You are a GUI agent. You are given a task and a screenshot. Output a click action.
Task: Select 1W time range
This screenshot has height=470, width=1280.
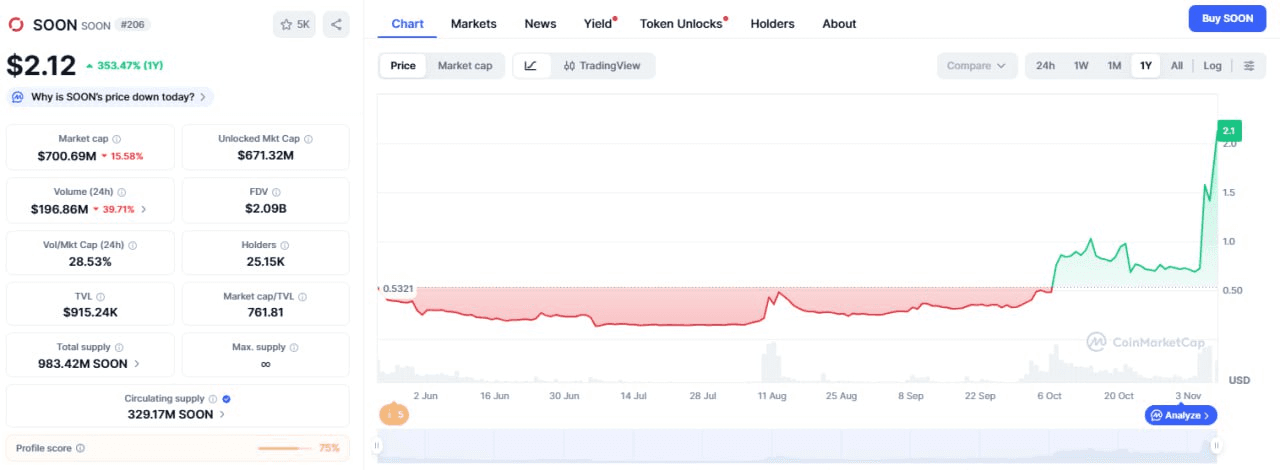pos(1081,66)
